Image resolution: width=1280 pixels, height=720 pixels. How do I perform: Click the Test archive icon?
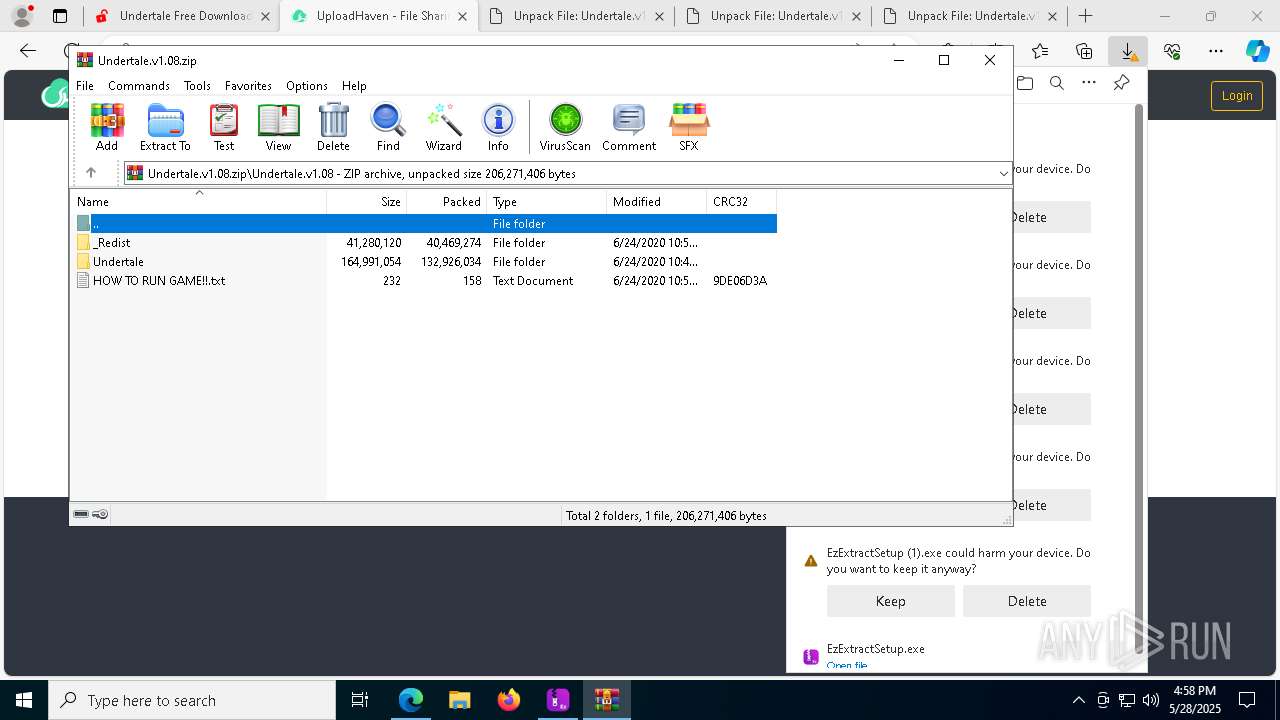click(224, 127)
